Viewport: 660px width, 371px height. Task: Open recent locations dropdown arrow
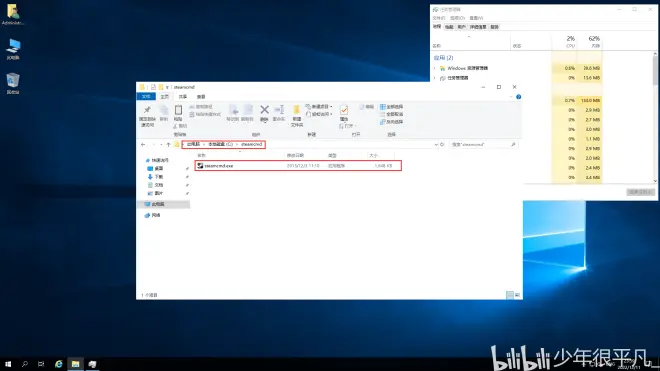click(161, 144)
